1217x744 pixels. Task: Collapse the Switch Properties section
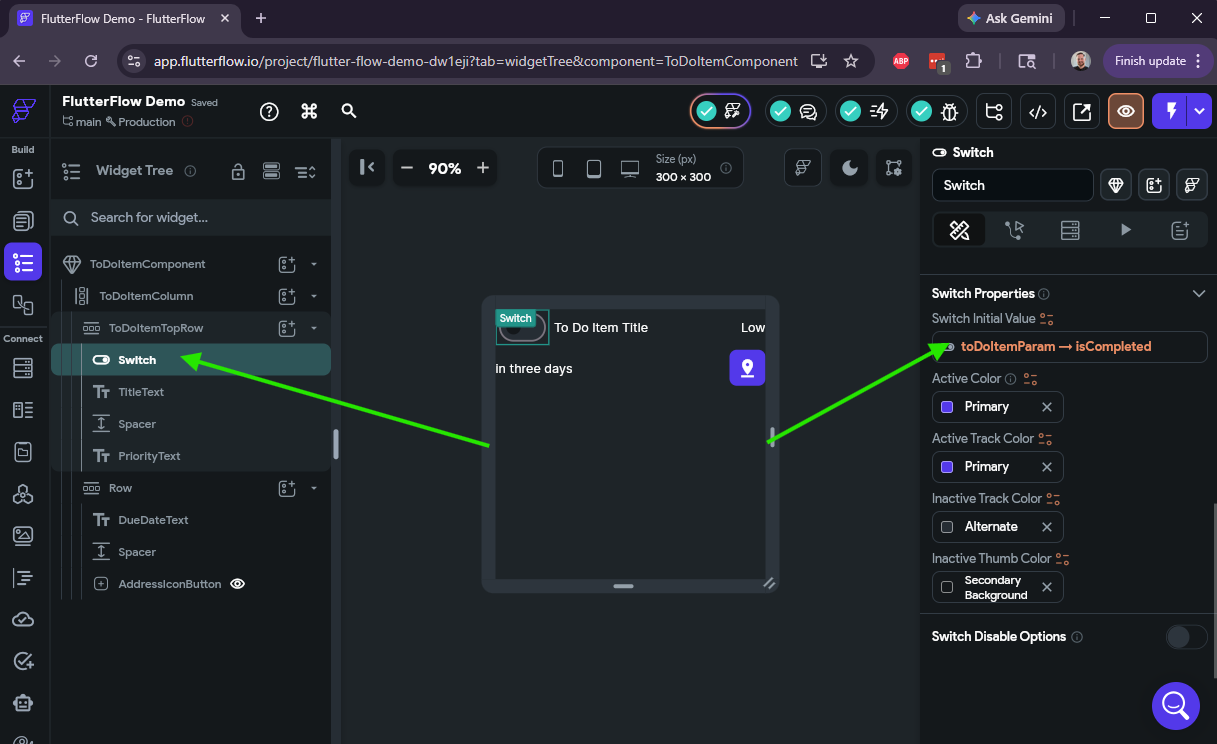(x=1199, y=294)
